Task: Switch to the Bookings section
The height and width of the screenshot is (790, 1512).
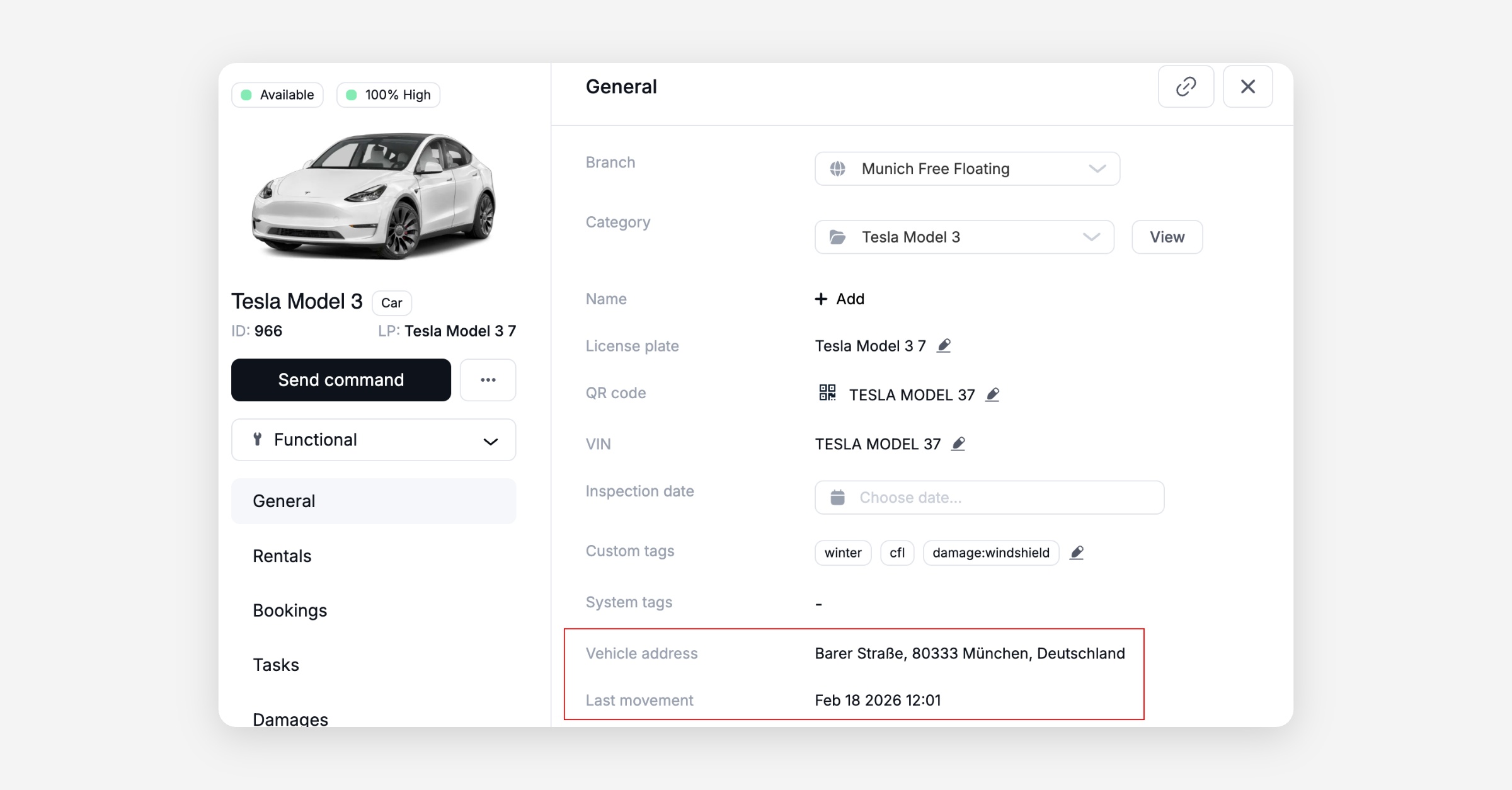Action: [x=290, y=610]
